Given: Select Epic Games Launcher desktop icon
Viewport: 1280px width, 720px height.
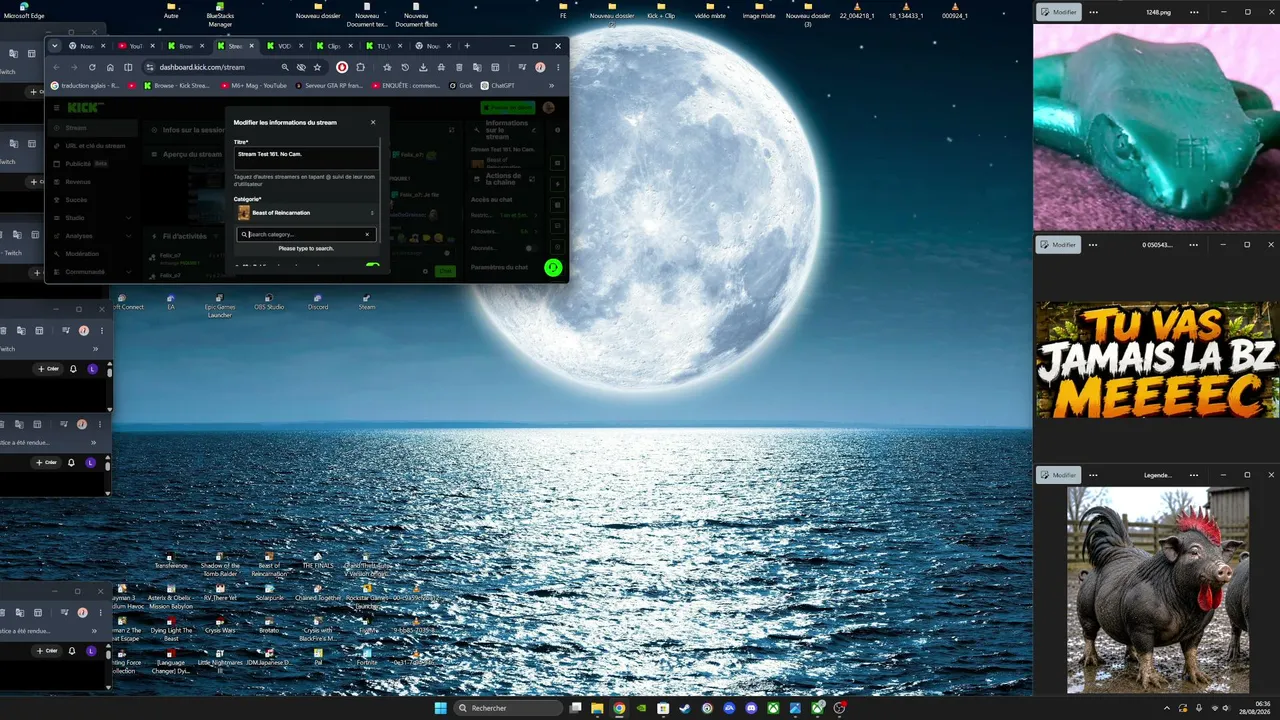Looking at the screenshot, I should 219,305.
